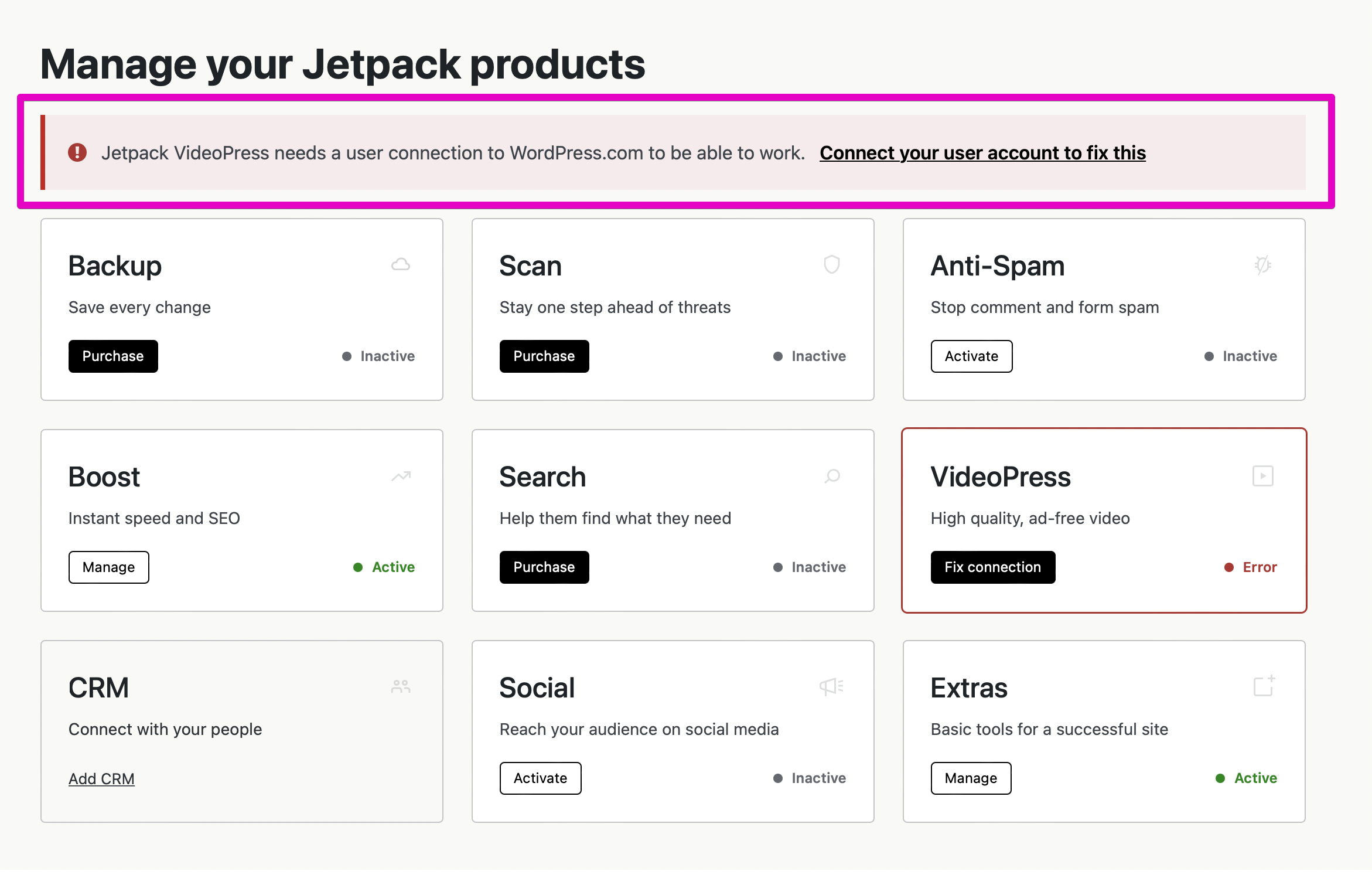Click the Search card title
The height and width of the screenshot is (885, 1372).
[542, 476]
